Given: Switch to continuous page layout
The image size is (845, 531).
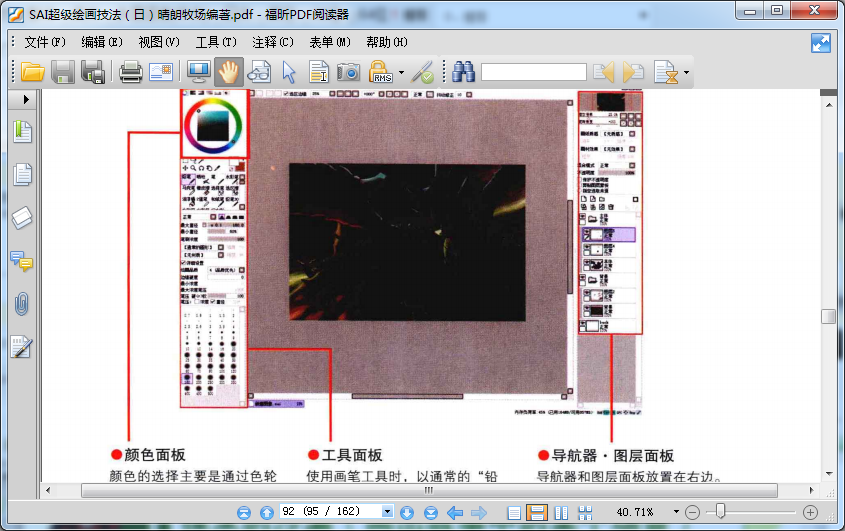Looking at the screenshot, I should [x=537, y=513].
